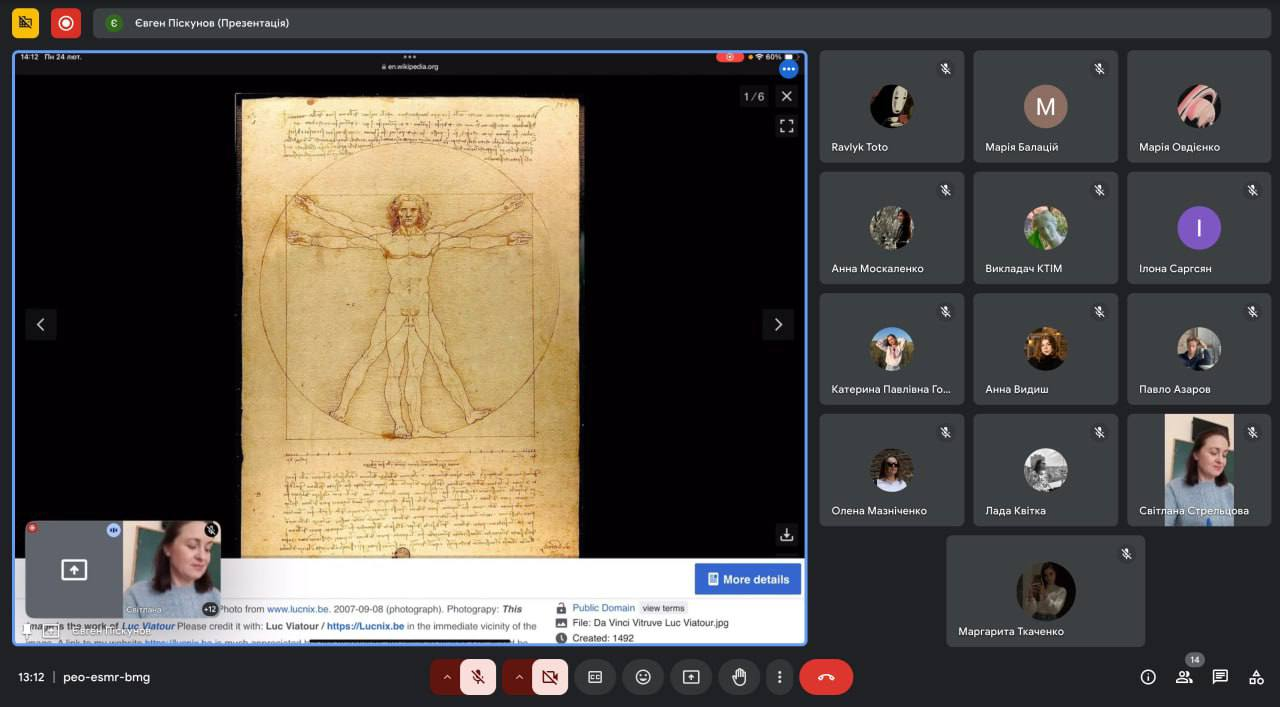Expand audio settings arrow beside microphone
This screenshot has height=707, width=1280.
pyautogui.click(x=446, y=677)
